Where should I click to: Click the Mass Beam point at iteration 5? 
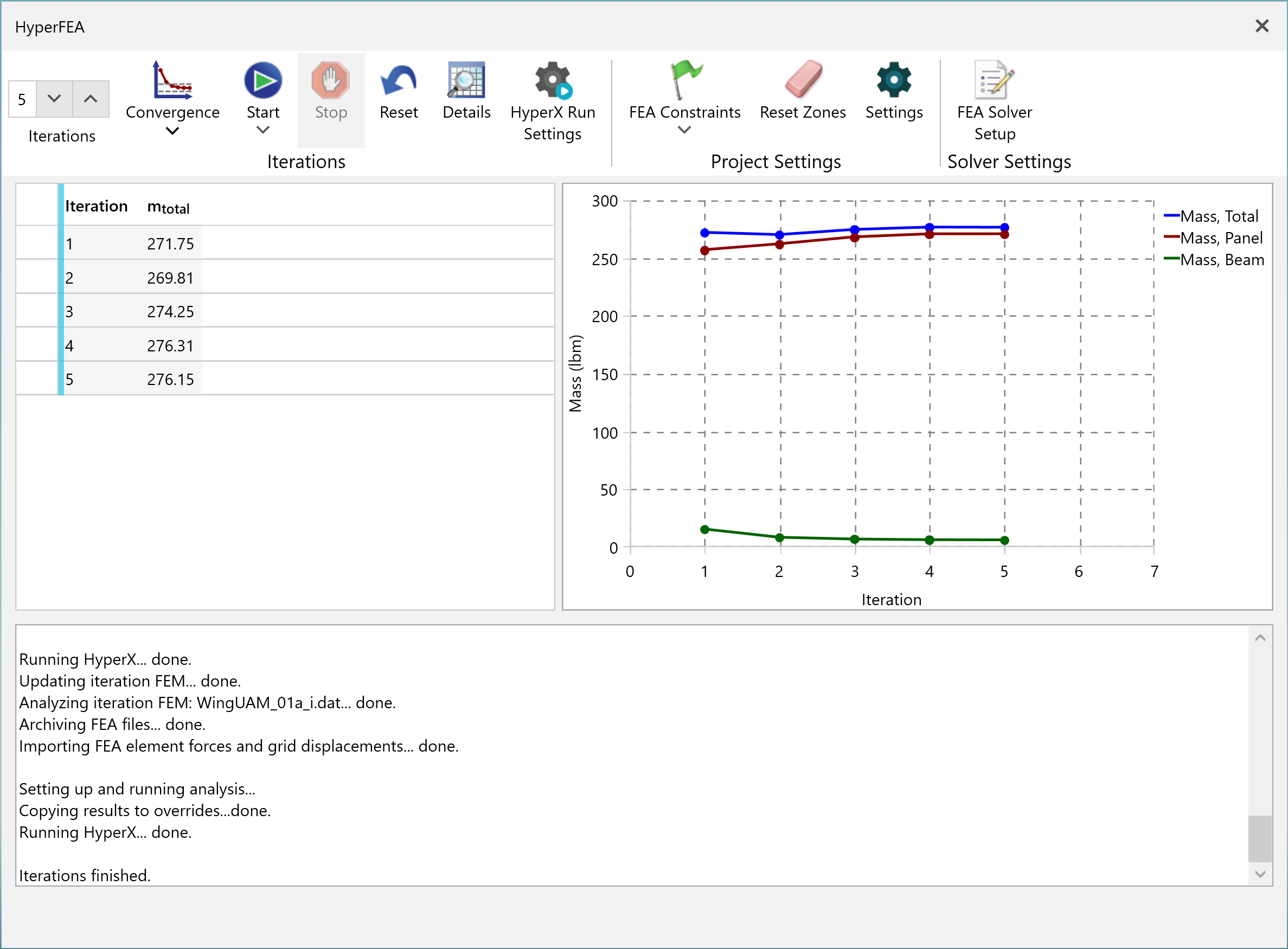click(x=1004, y=540)
